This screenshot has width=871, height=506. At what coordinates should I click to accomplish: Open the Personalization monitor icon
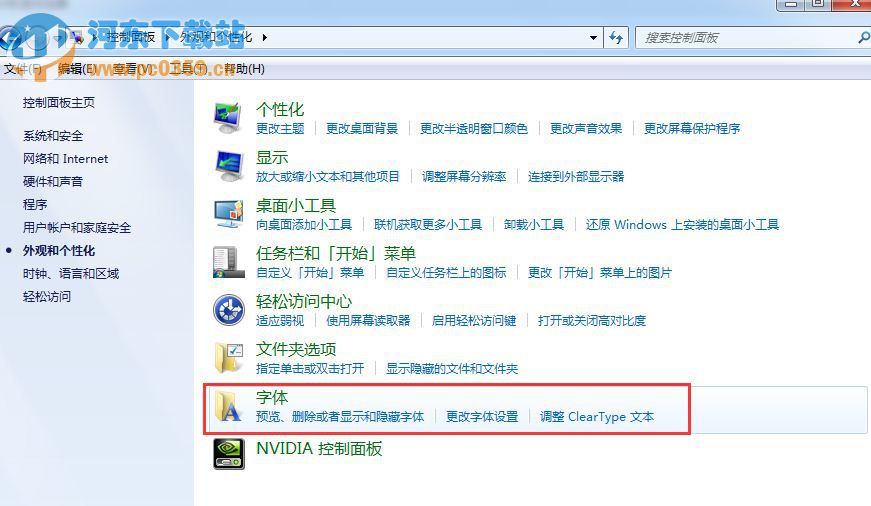(228, 117)
